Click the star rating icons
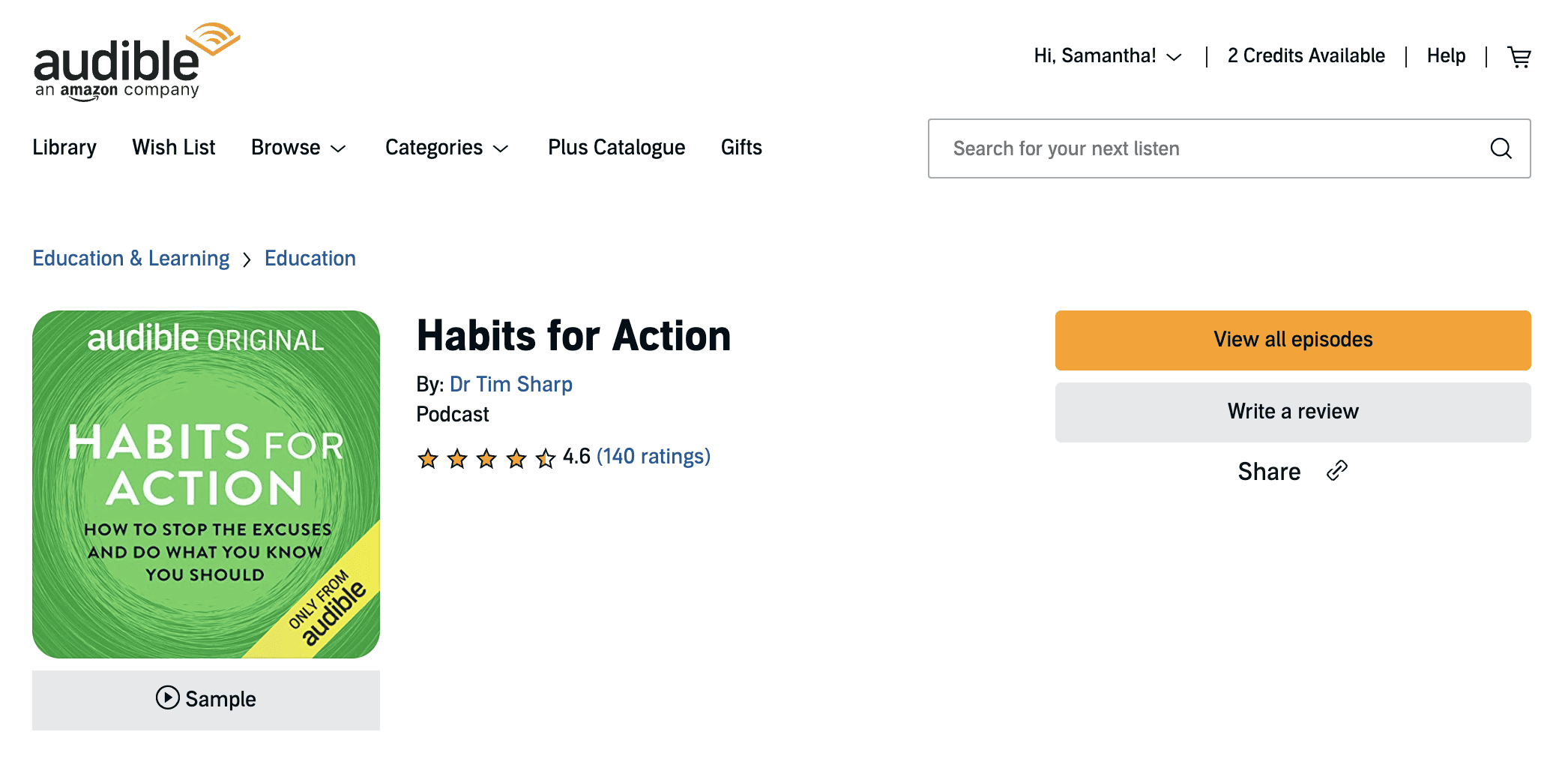 tap(486, 457)
